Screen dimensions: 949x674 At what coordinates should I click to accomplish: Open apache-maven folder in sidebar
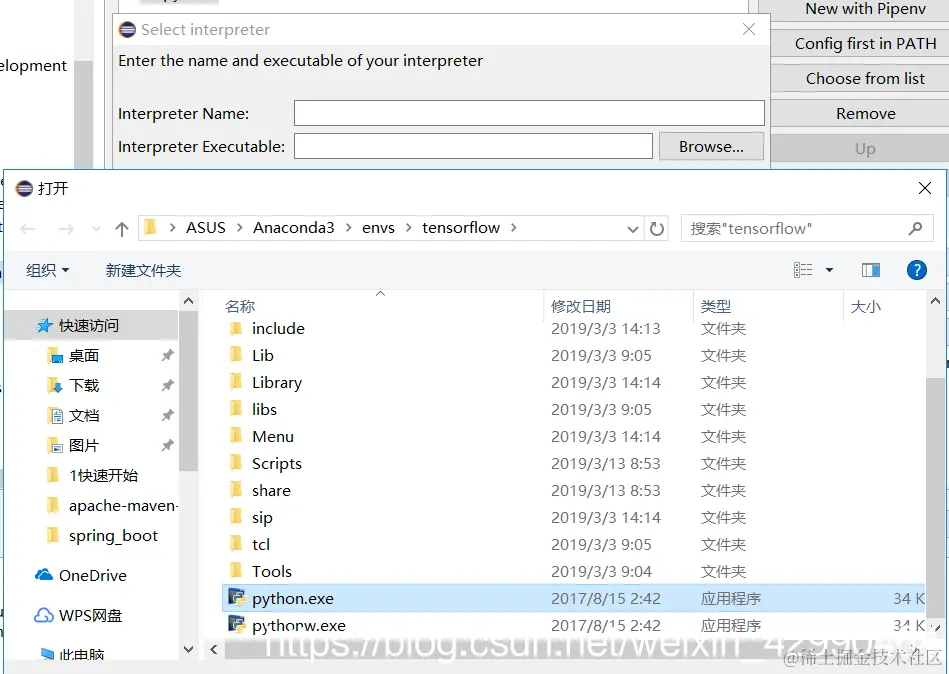(x=123, y=506)
